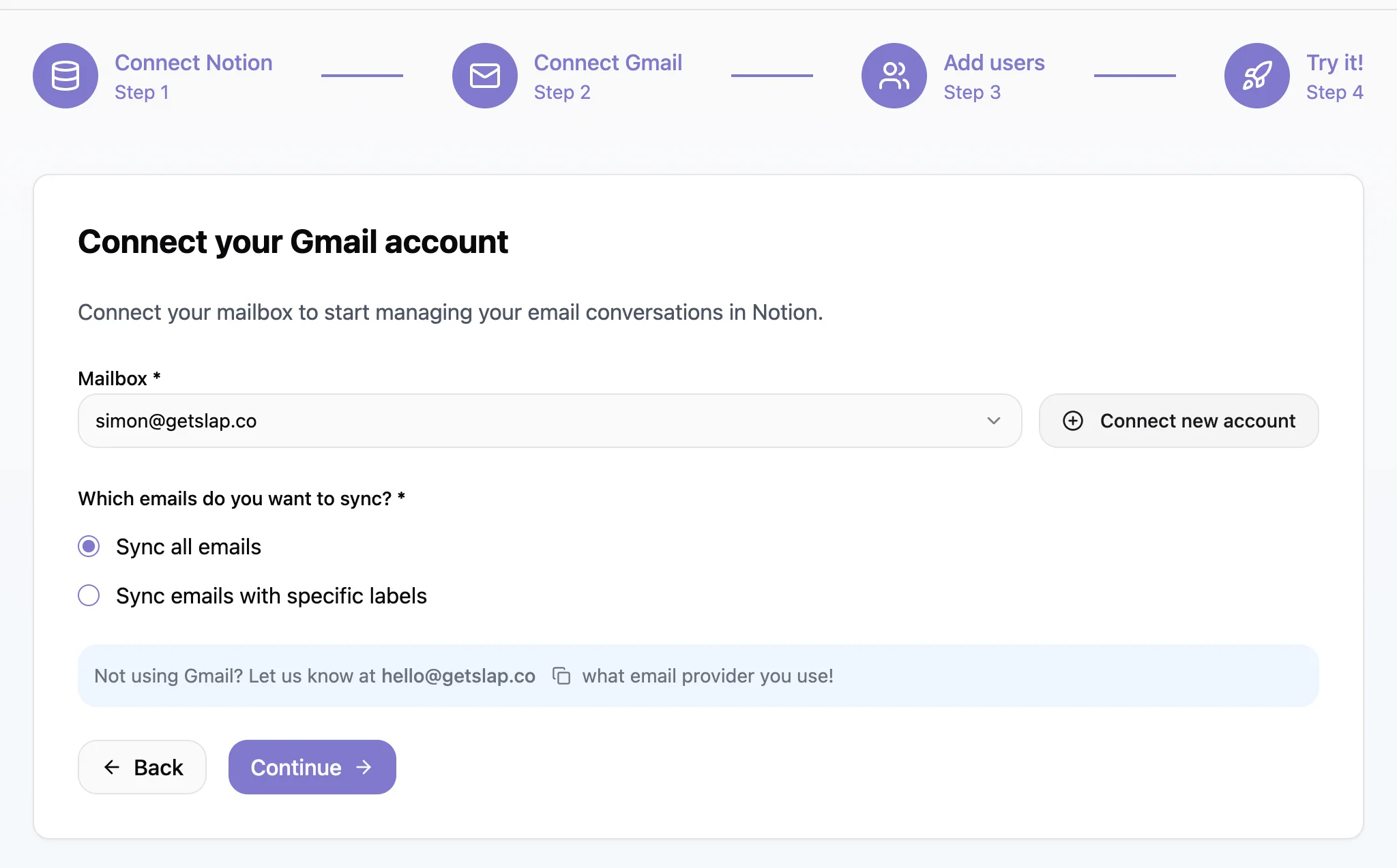1397x868 pixels.
Task: Click the Try it rocket step icon
Action: click(x=1256, y=76)
